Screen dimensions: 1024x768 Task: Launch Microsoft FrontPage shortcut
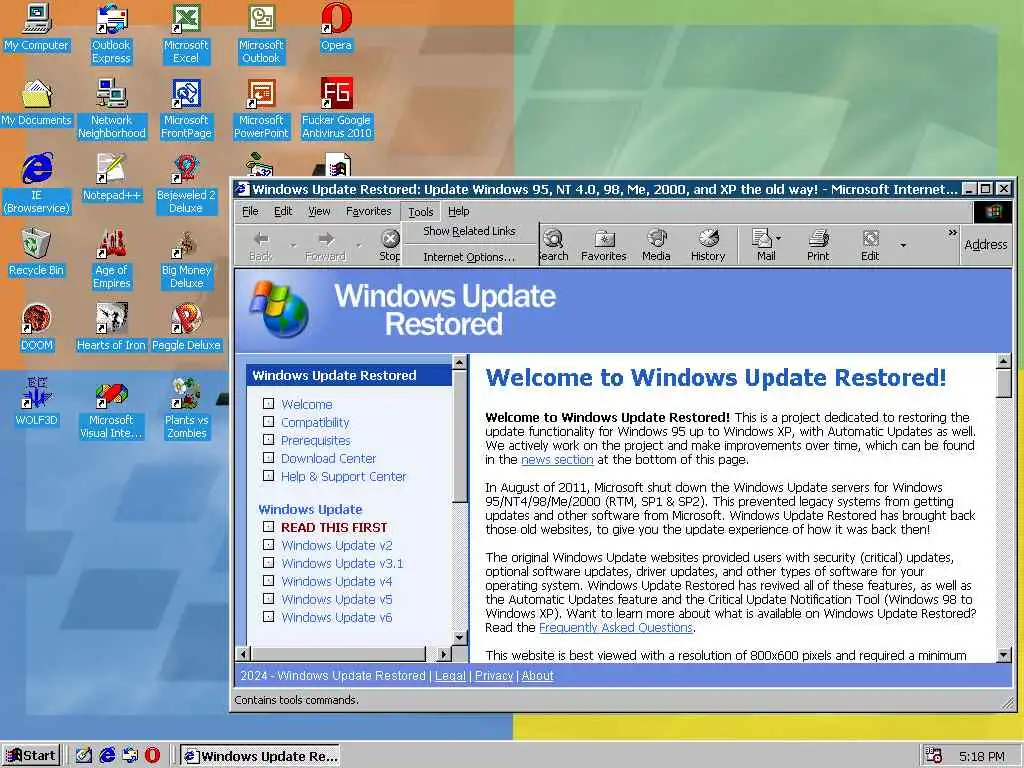click(186, 108)
